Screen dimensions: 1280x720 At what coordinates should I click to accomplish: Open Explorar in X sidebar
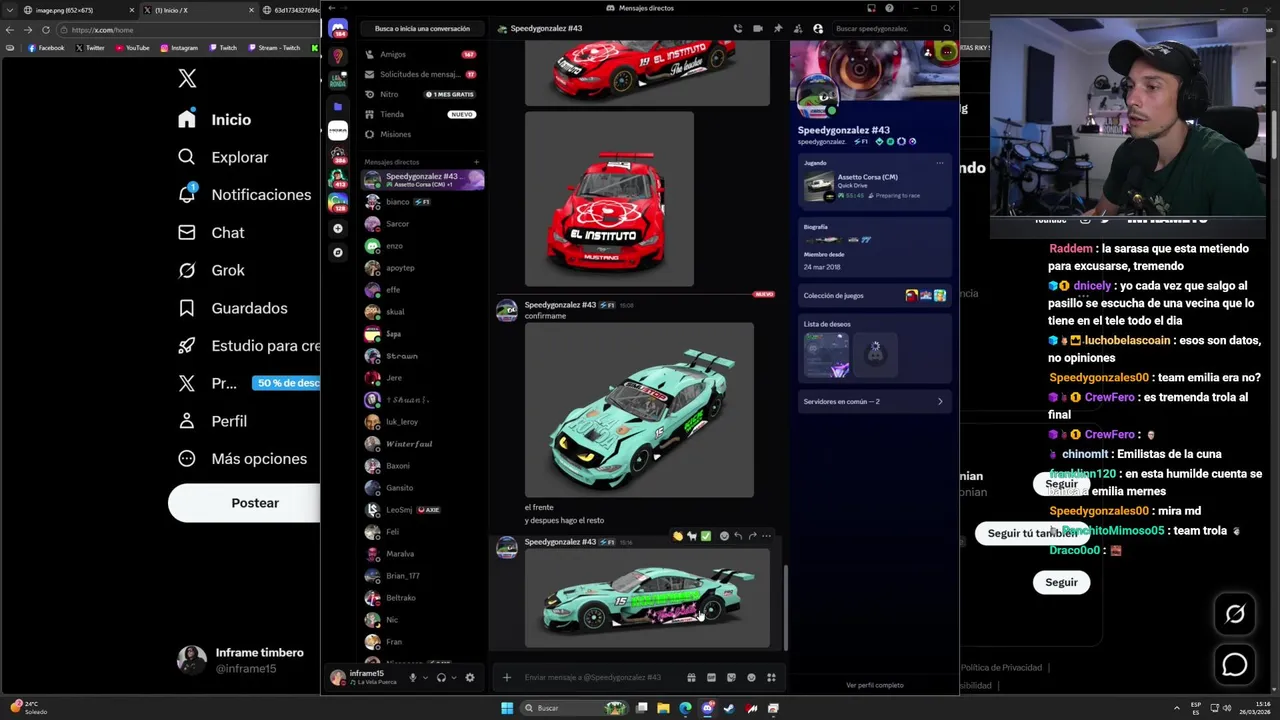coord(223,157)
